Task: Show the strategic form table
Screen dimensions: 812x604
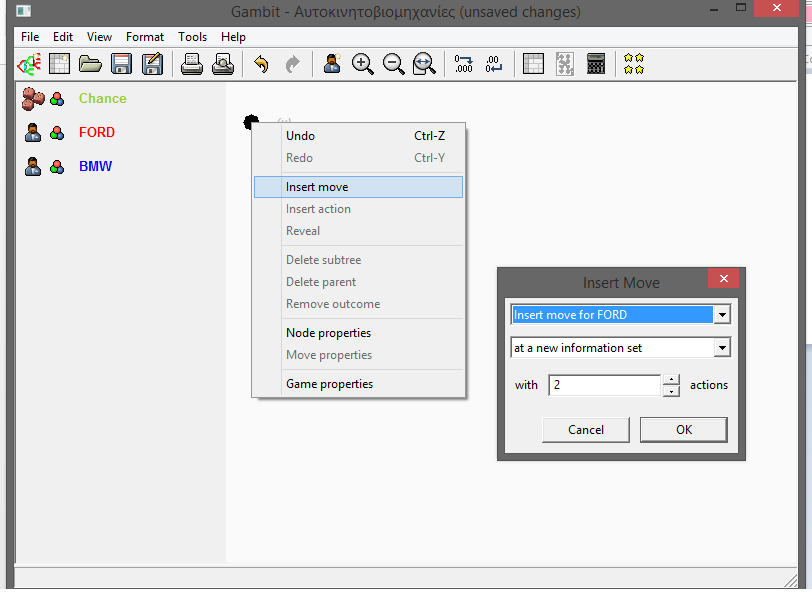Action: click(533, 64)
